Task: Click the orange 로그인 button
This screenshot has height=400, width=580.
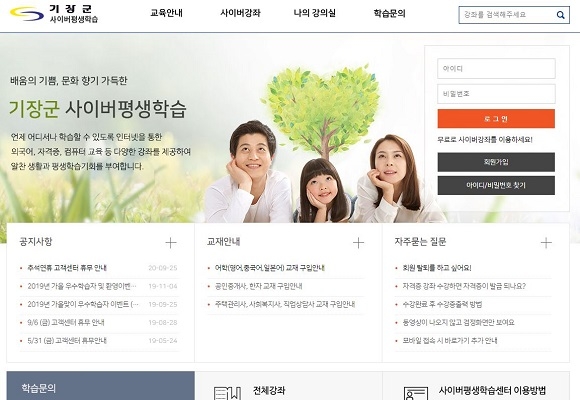Action: point(496,119)
